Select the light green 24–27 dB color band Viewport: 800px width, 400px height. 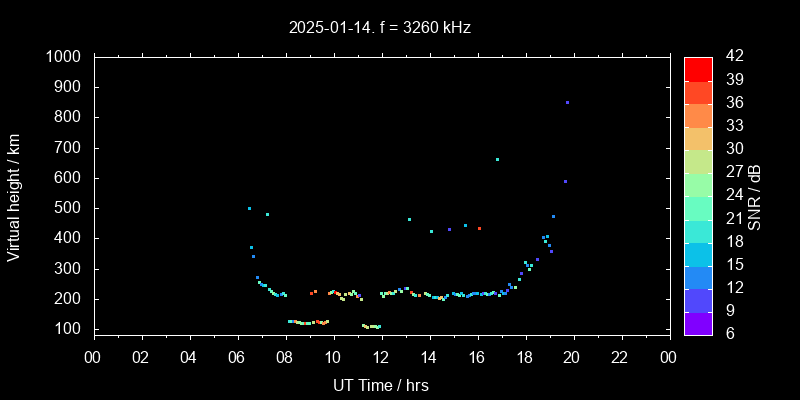[x=698, y=184]
